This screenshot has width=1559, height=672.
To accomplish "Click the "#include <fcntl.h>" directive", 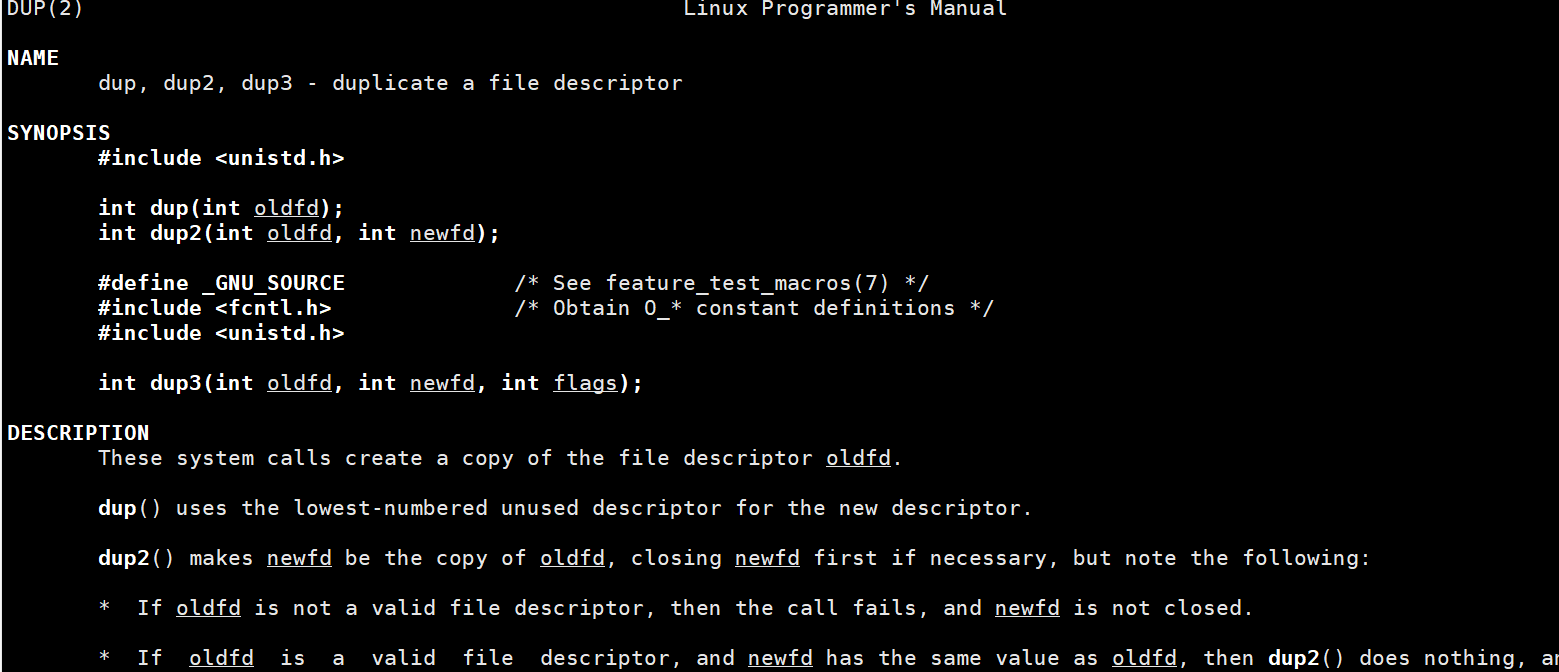I will [214, 308].
